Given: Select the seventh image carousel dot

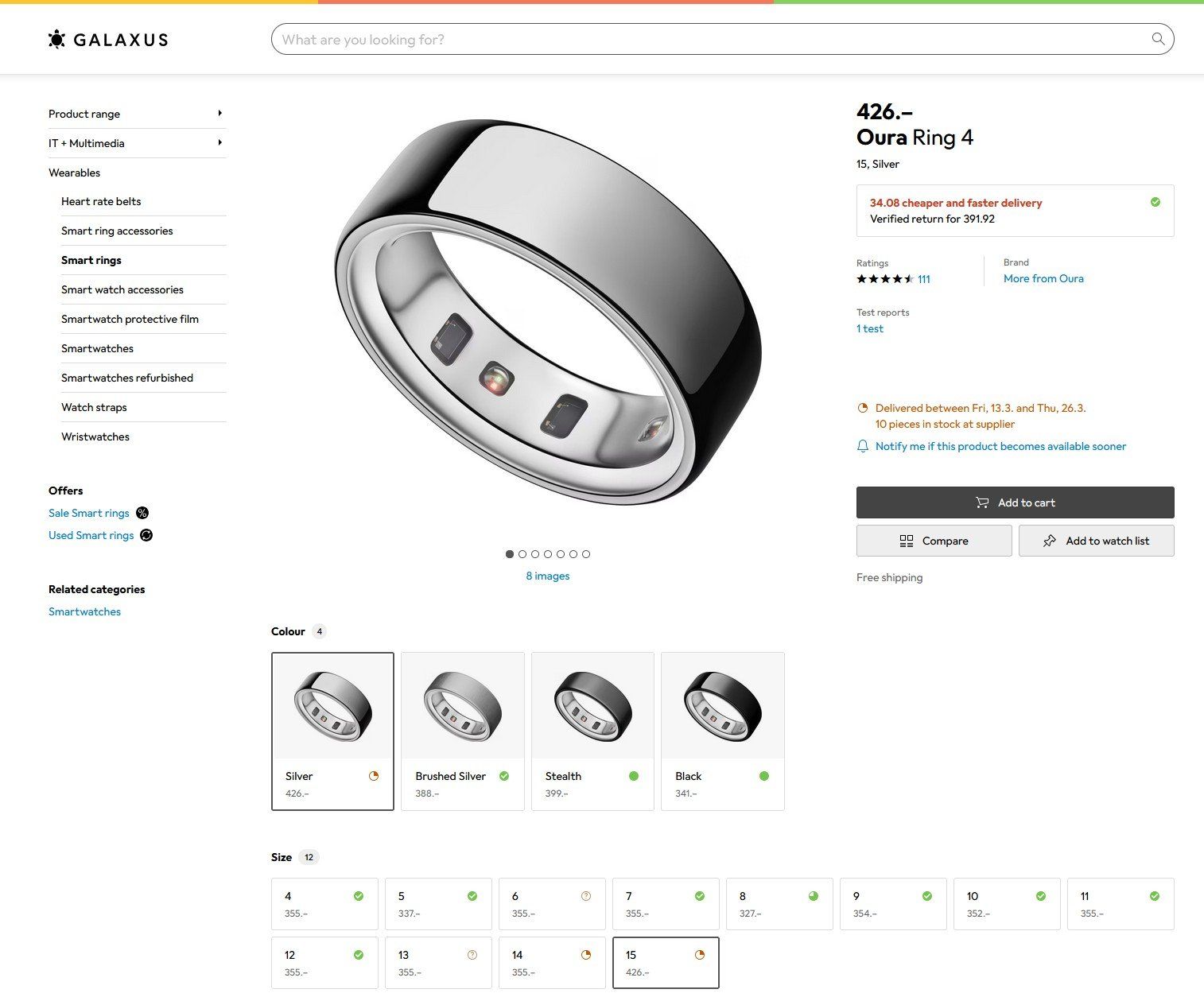Looking at the screenshot, I should [586, 554].
